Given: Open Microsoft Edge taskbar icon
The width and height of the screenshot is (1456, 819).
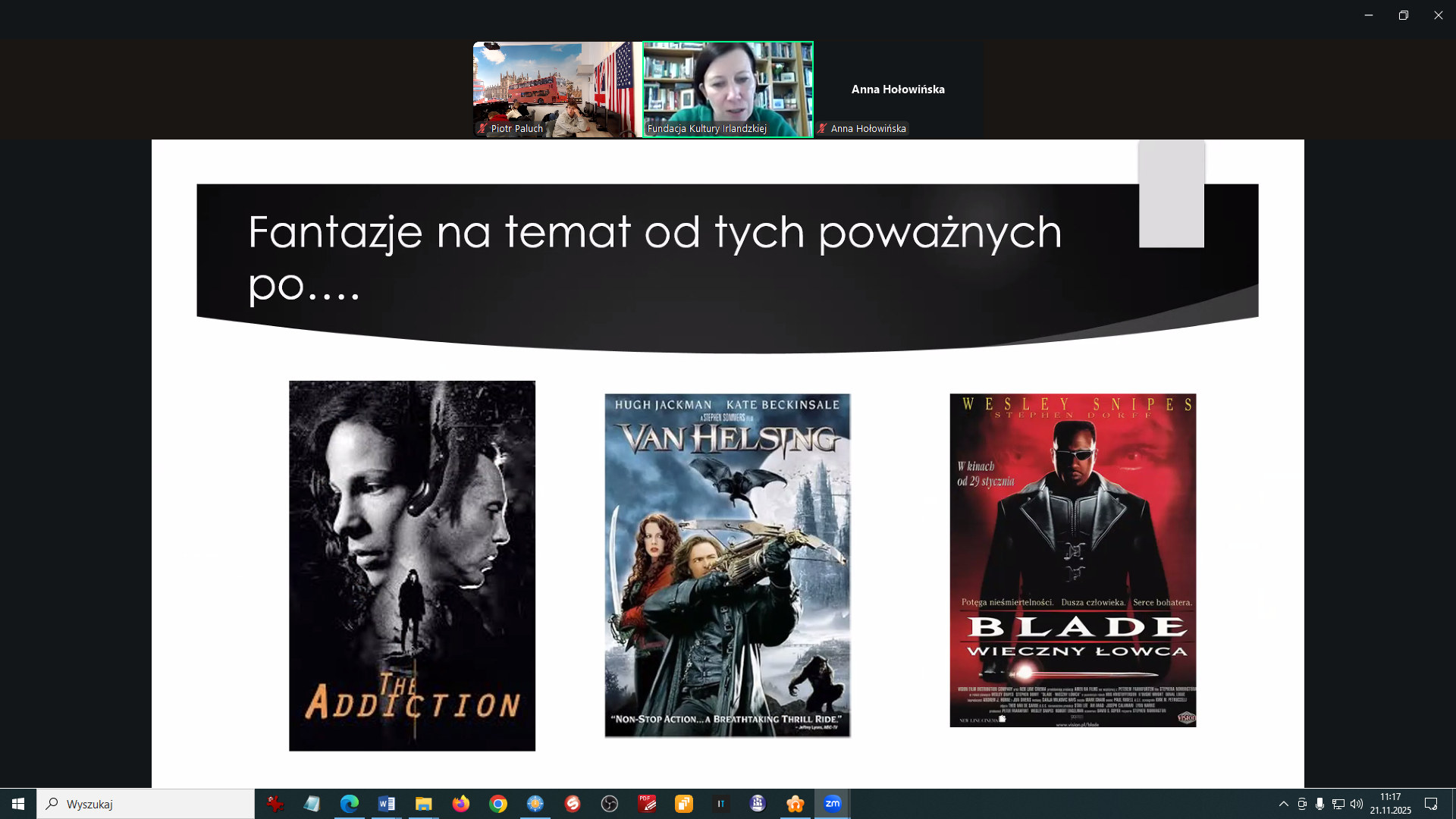Looking at the screenshot, I should 350,804.
